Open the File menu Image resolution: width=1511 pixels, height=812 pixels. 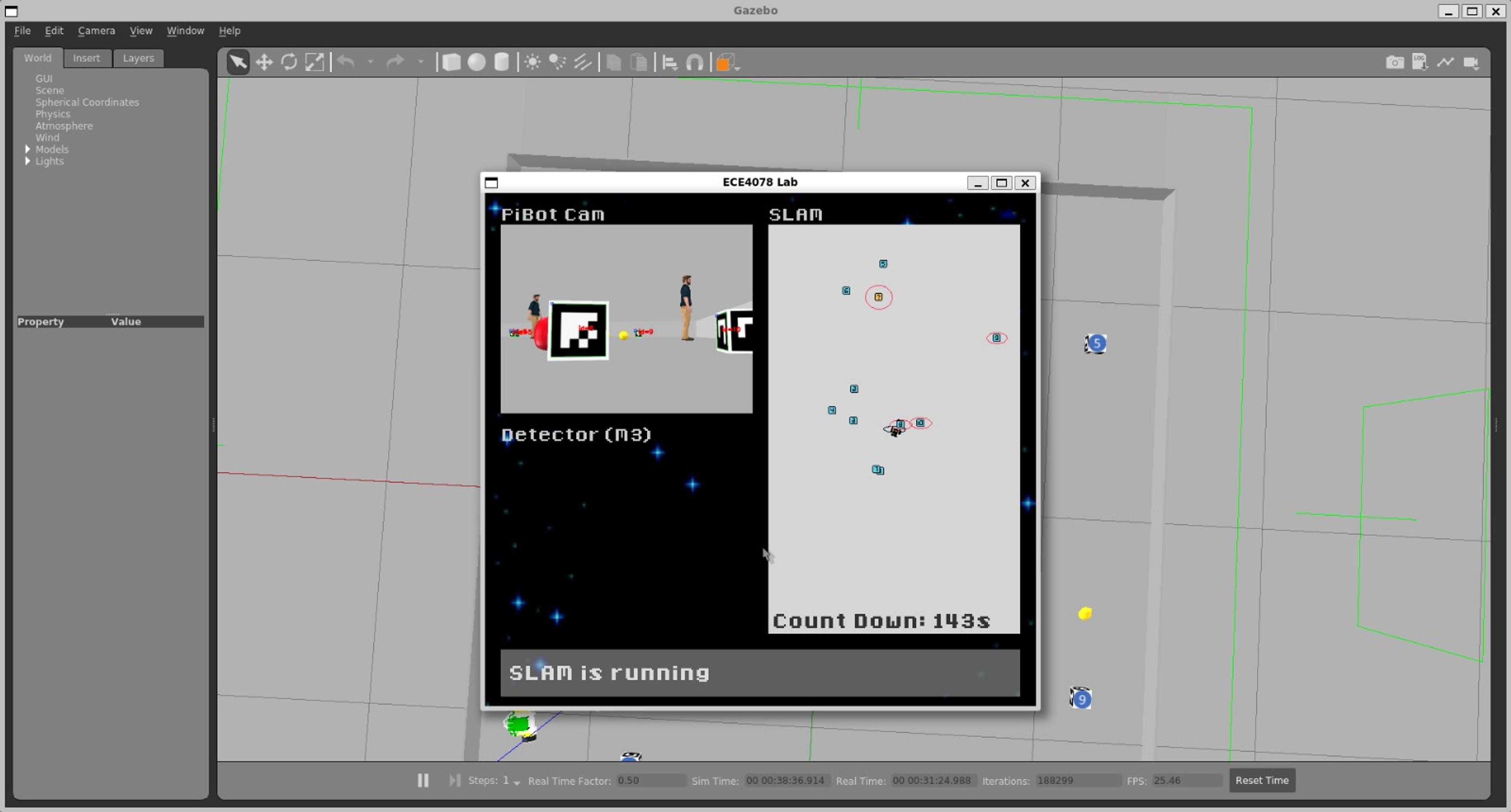coord(22,30)
